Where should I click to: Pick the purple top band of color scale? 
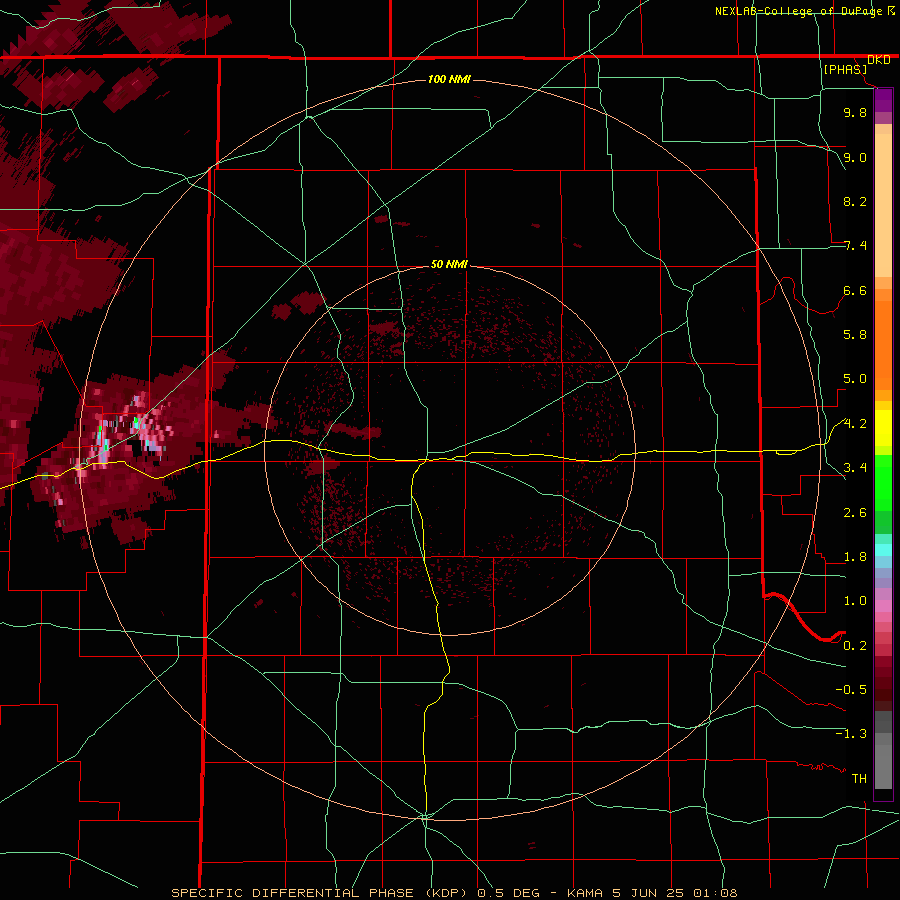[883, 100]
